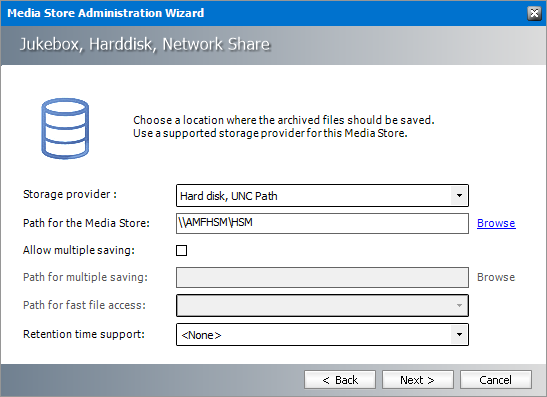Open the Storage provider dropdown
The width and height of the screenshot is (547, 397).
tap(322, 196)
